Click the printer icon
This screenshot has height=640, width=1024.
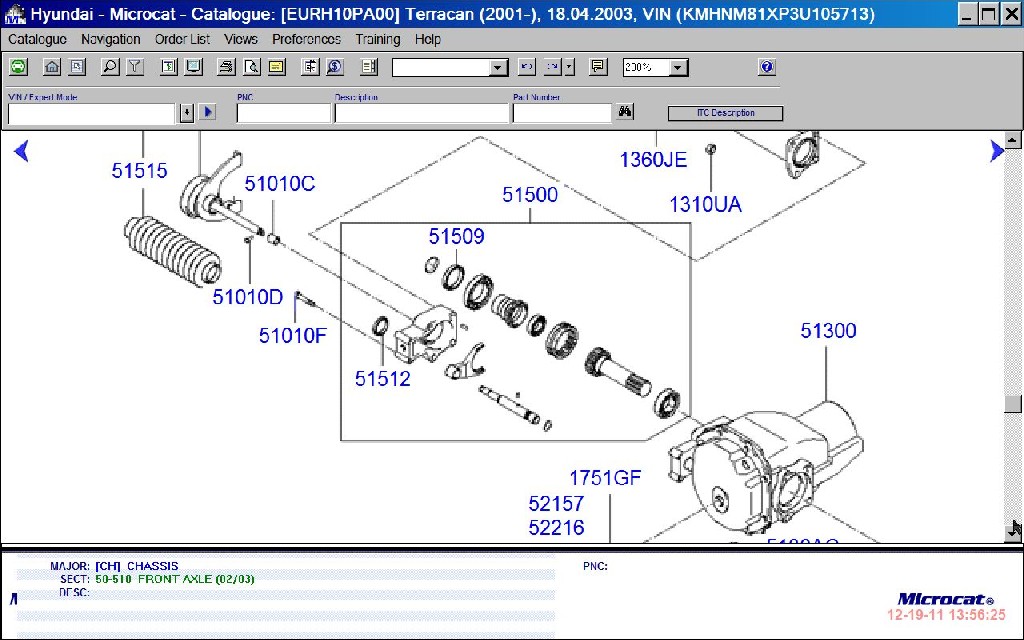coord(227,67)
